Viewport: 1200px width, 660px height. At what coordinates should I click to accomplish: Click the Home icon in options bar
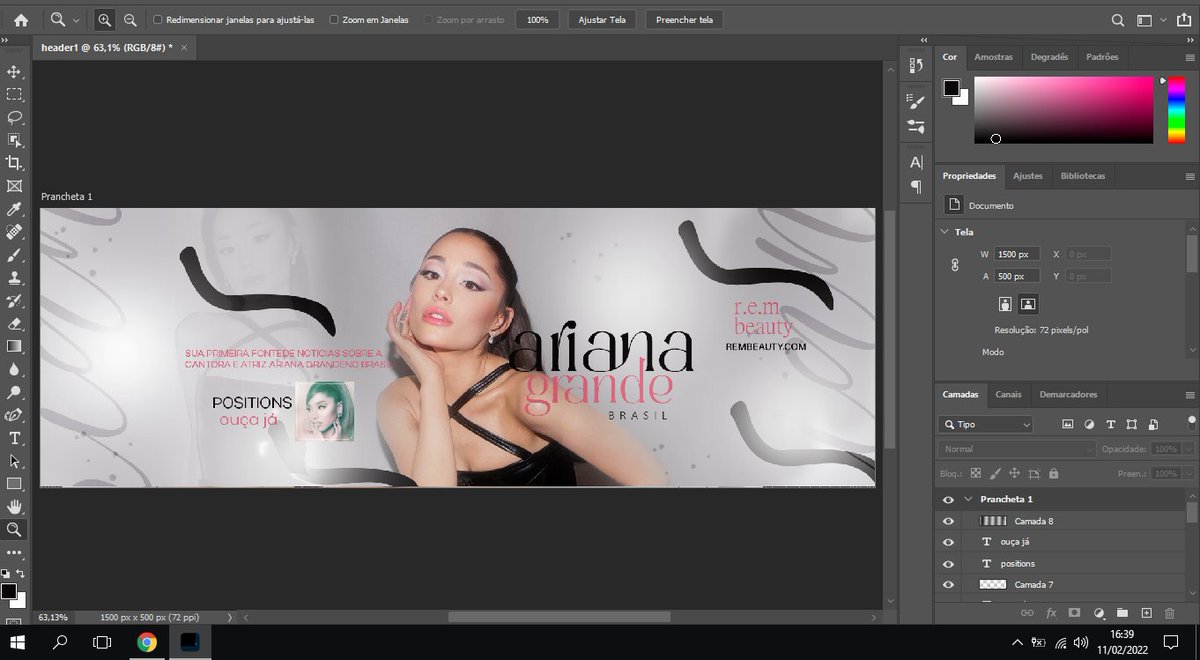pos(21,20)
